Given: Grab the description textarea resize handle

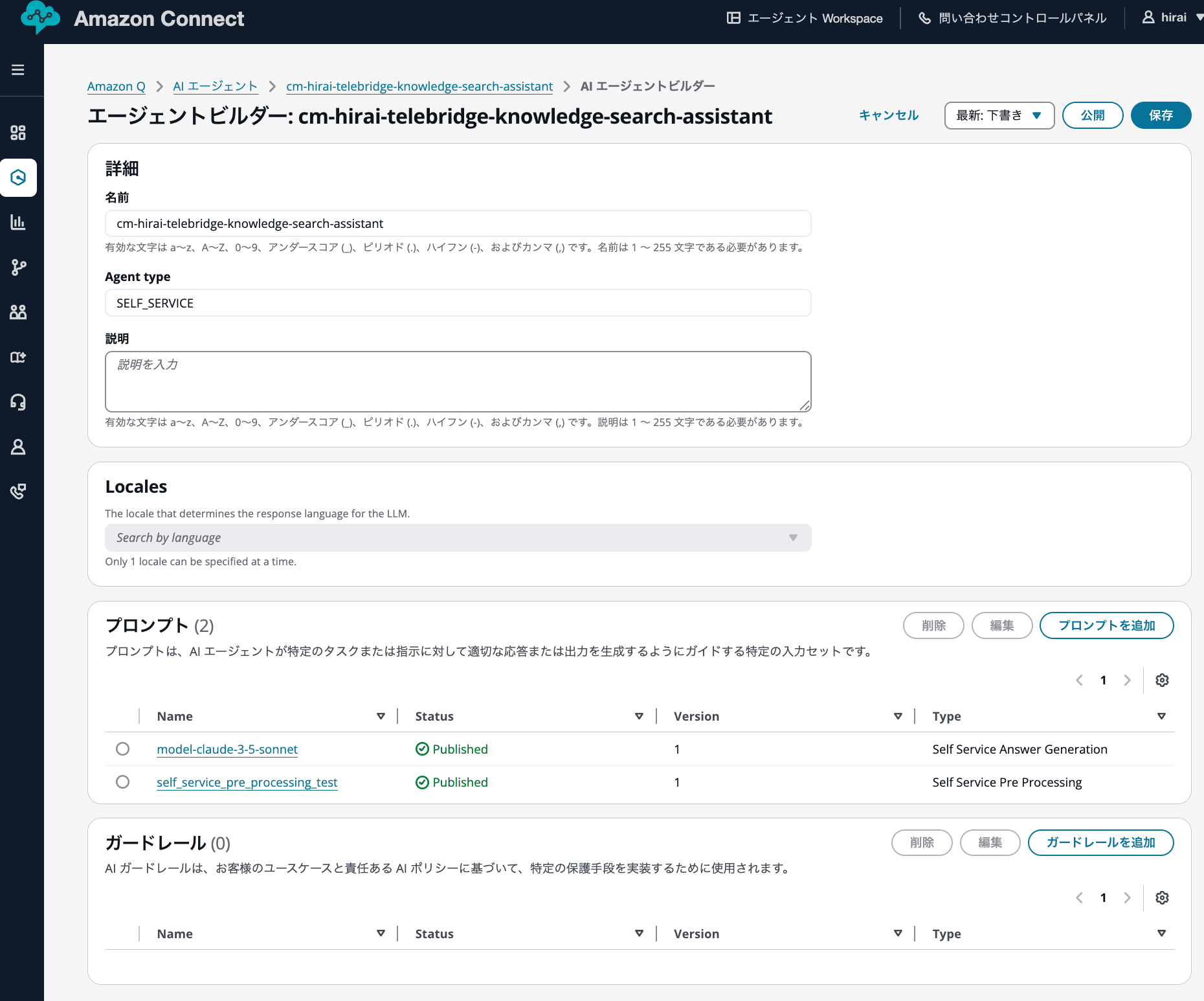Looking at the screenshot, I should pyautogui.click(x=805, y=405).
